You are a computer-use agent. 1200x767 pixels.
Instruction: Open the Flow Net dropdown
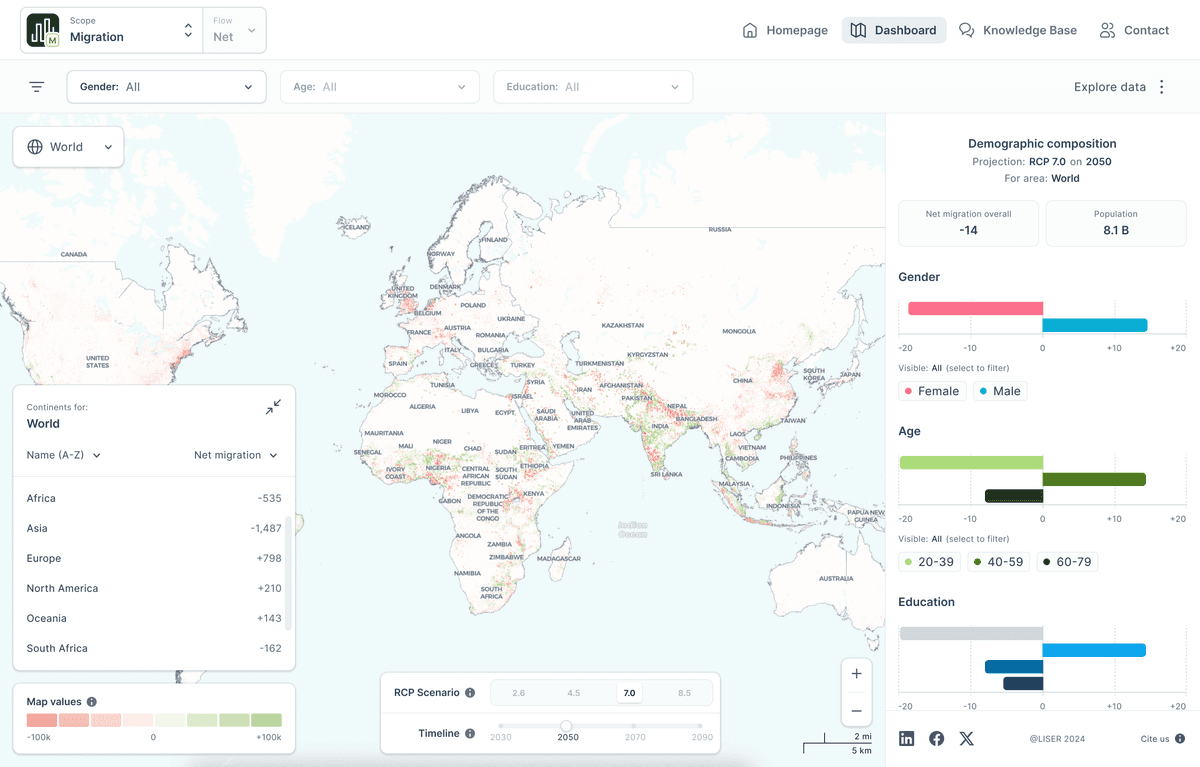234,30
